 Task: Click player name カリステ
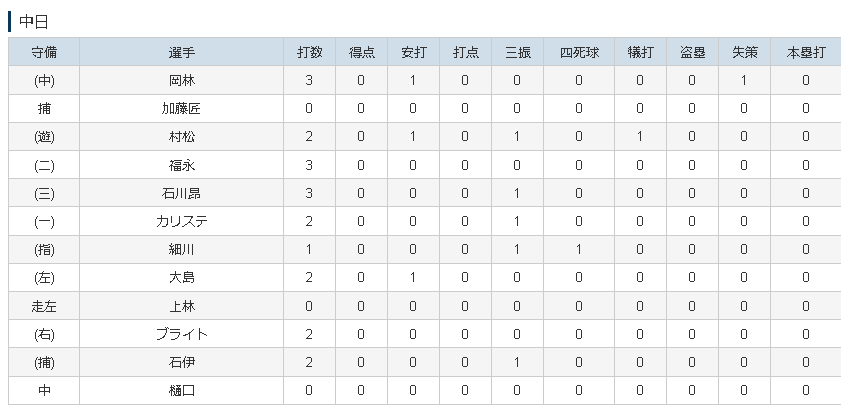click(x=182, y=222)
